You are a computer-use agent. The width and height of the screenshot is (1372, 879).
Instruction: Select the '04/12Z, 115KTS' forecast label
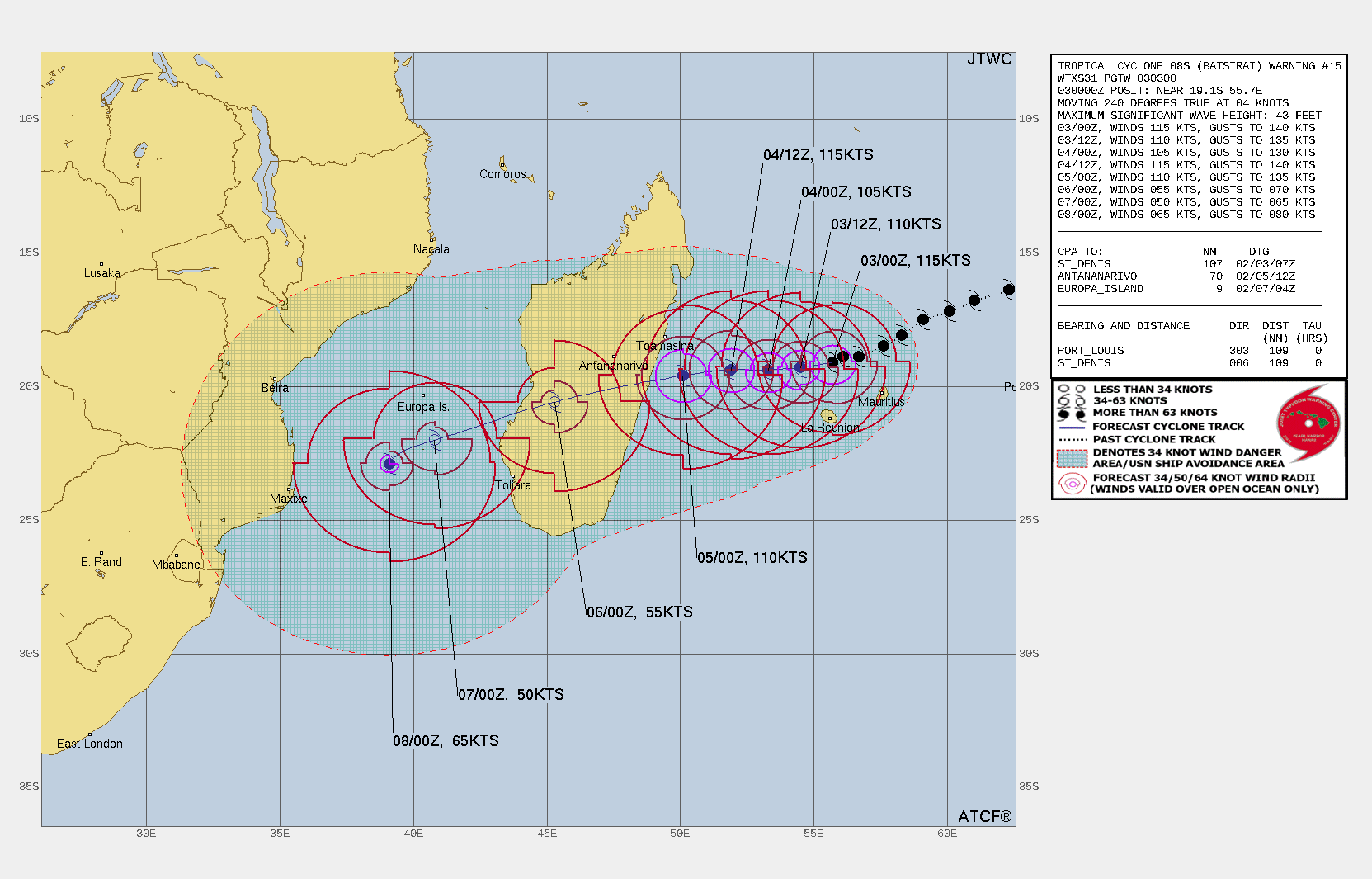818,155
